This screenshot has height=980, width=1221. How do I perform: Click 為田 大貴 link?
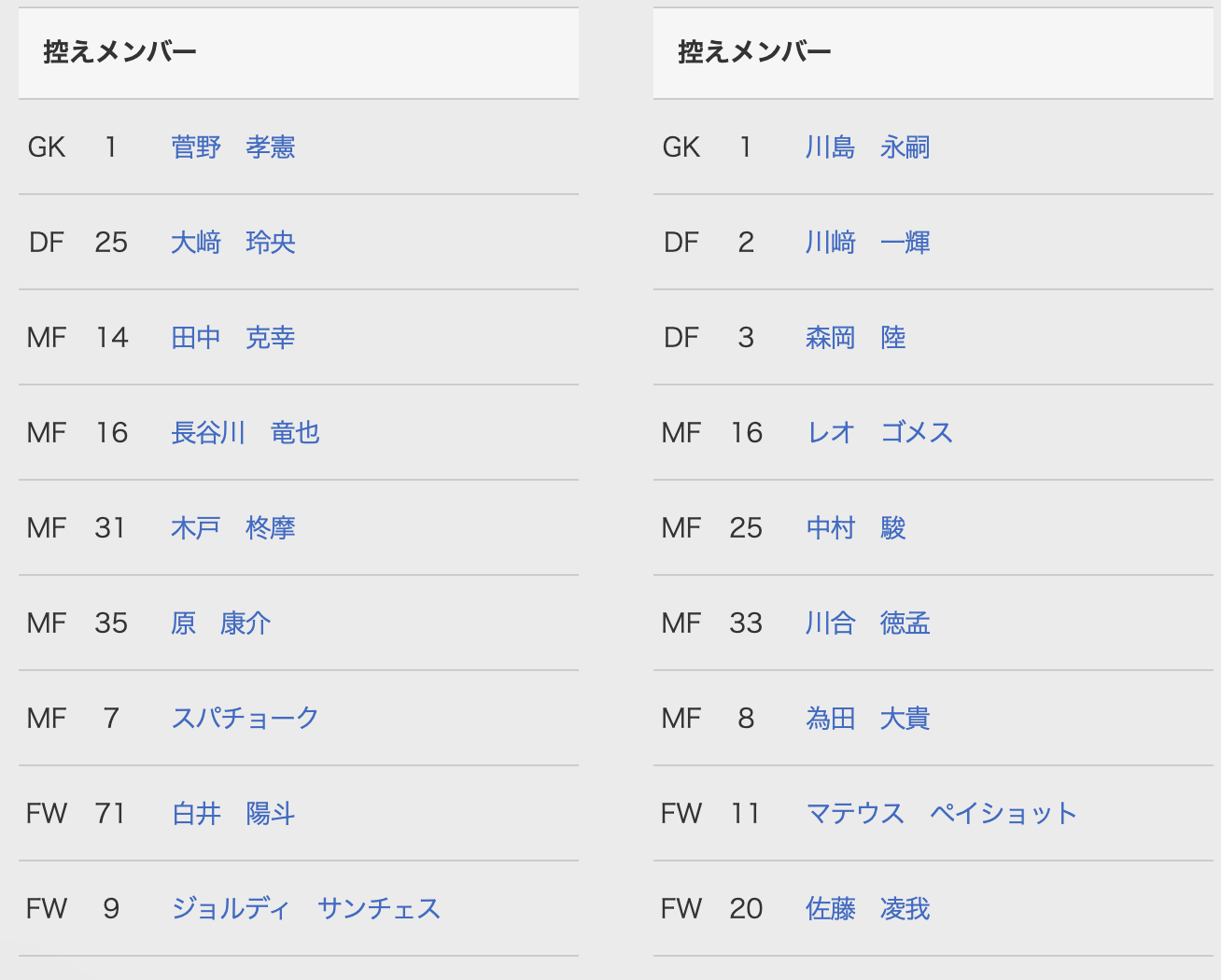pyautogui.click(x=867, y=719)
